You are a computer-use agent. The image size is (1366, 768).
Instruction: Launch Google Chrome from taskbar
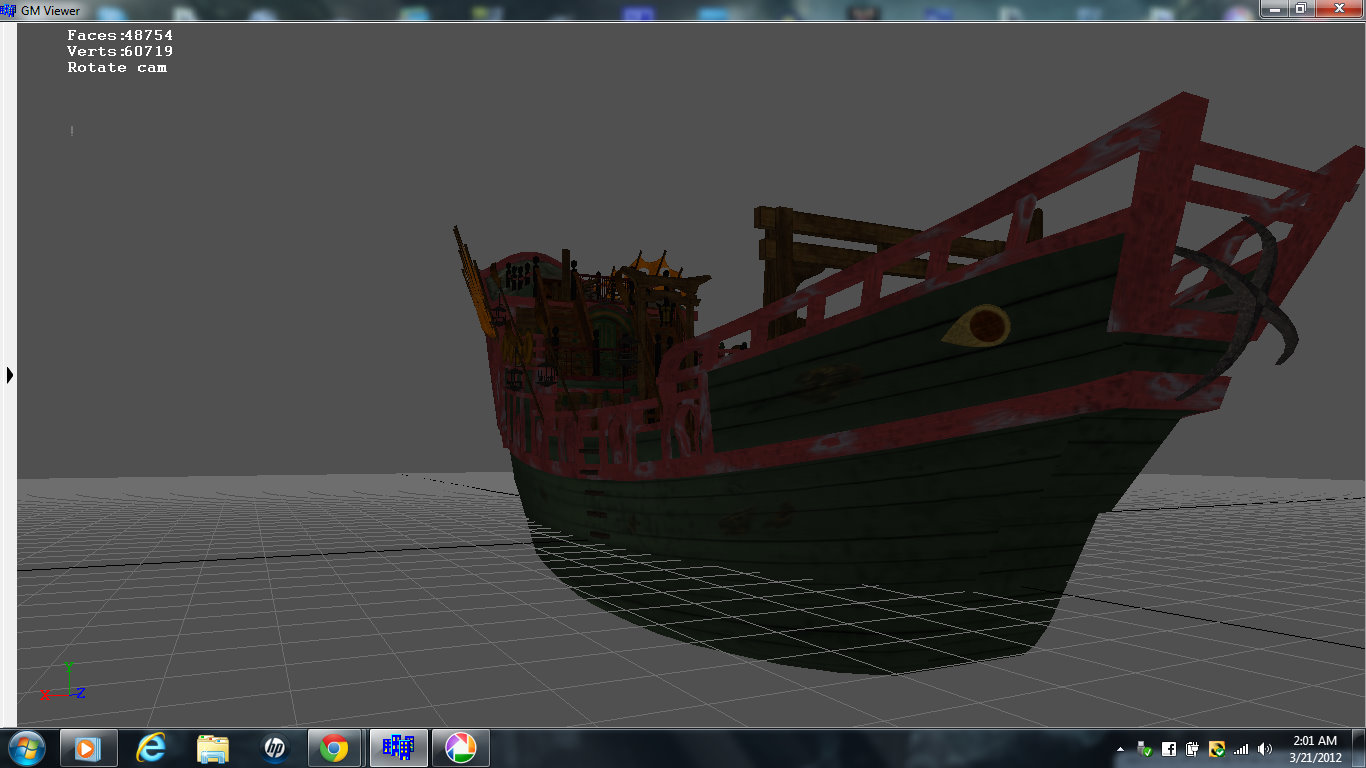[335, 748]
